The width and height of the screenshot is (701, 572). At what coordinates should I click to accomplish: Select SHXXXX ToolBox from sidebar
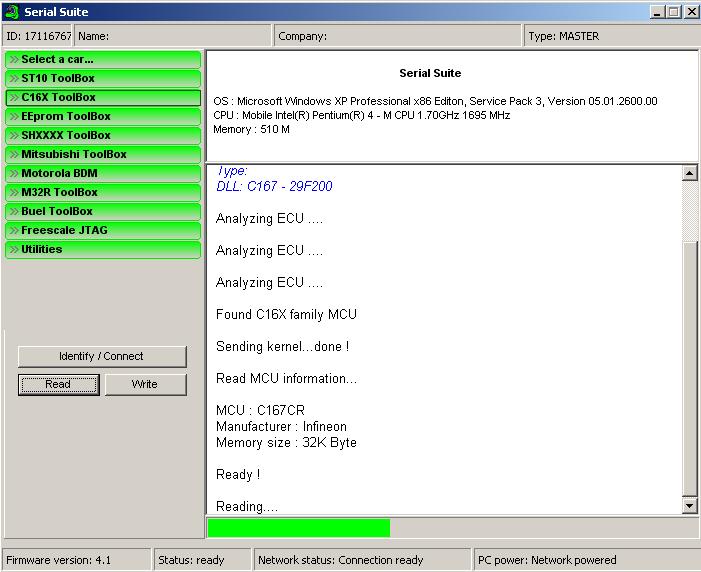(103, 135)
